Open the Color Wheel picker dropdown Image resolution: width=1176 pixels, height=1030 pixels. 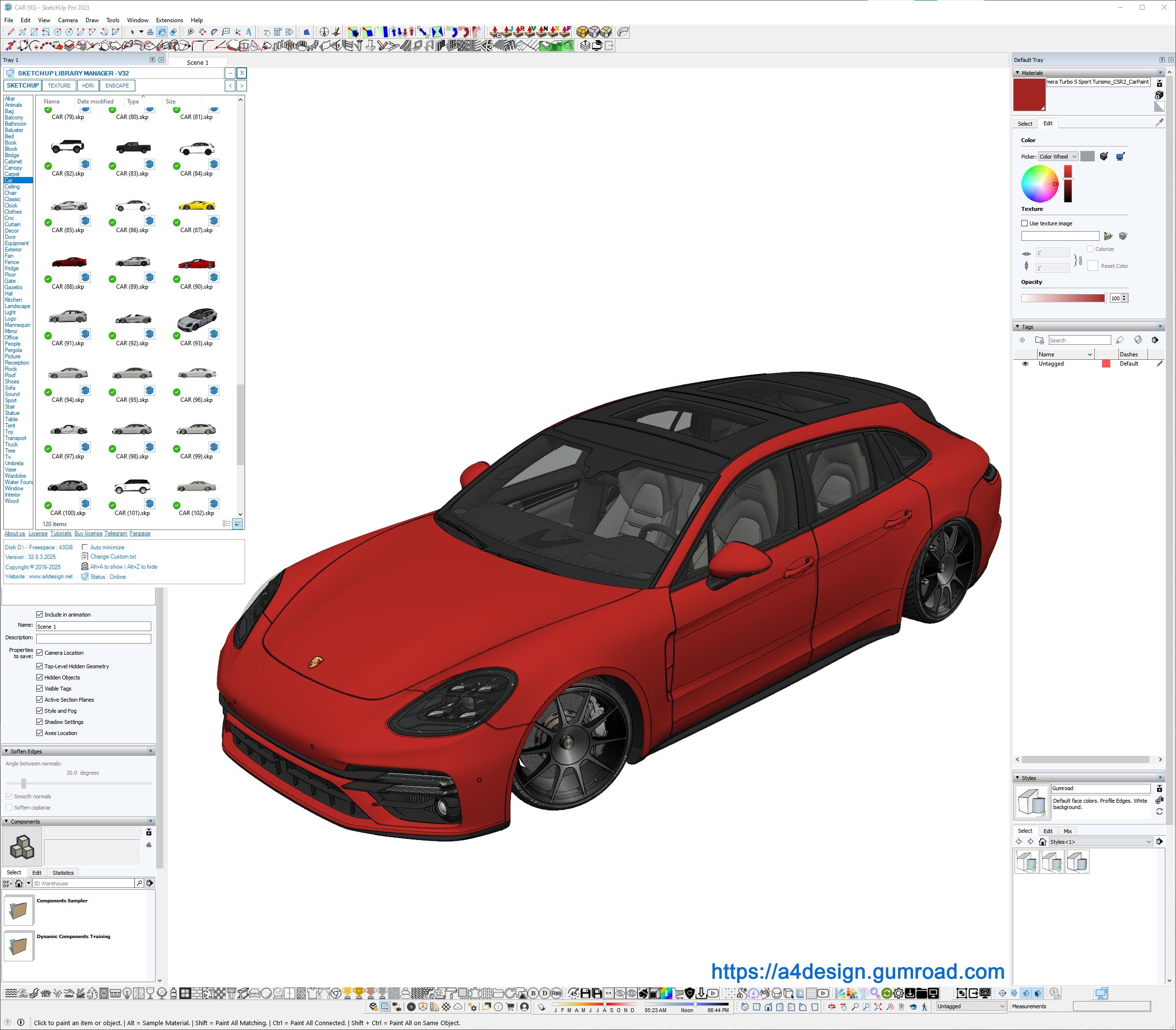point(1058,156)
